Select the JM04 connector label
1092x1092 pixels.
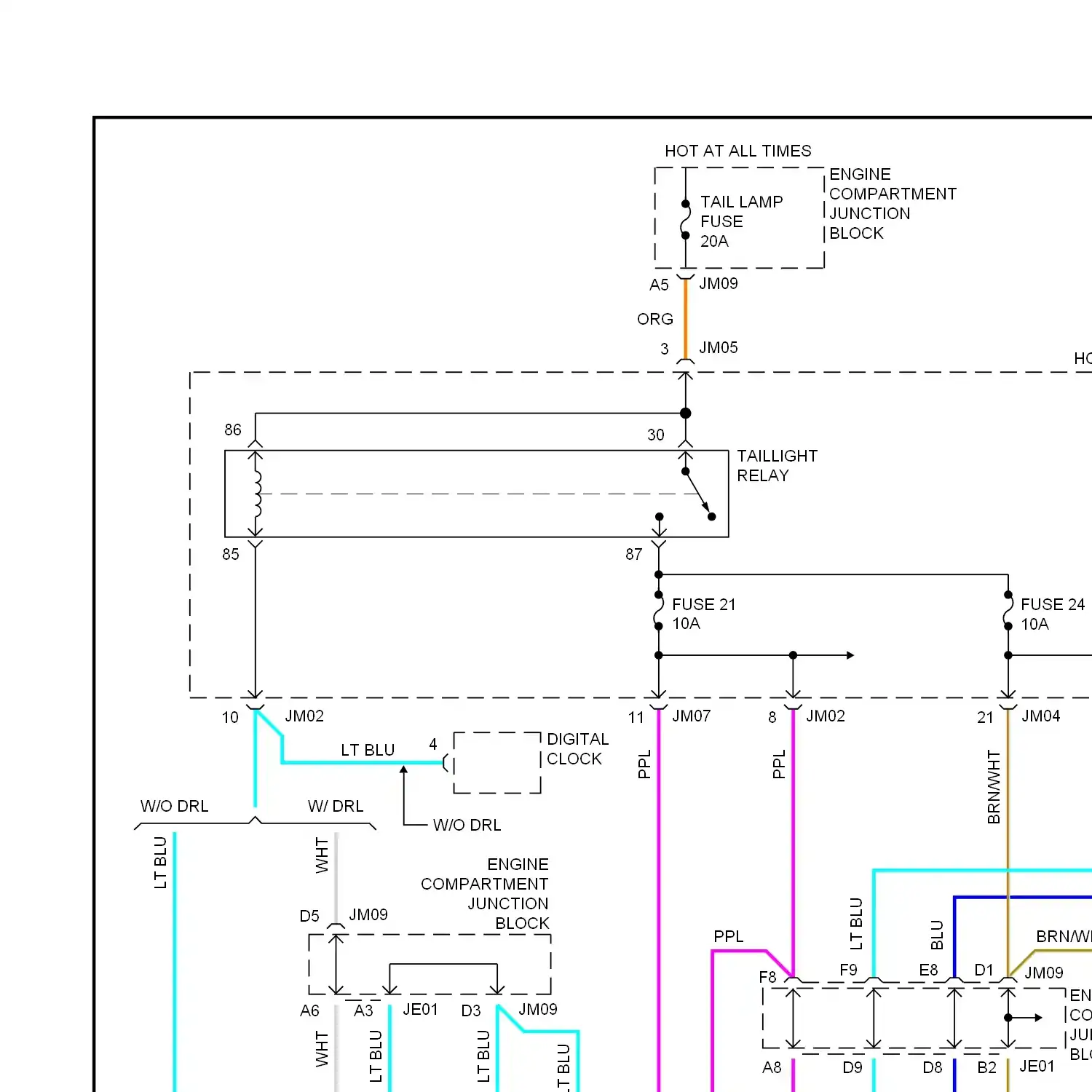[x=1041, y=716]
